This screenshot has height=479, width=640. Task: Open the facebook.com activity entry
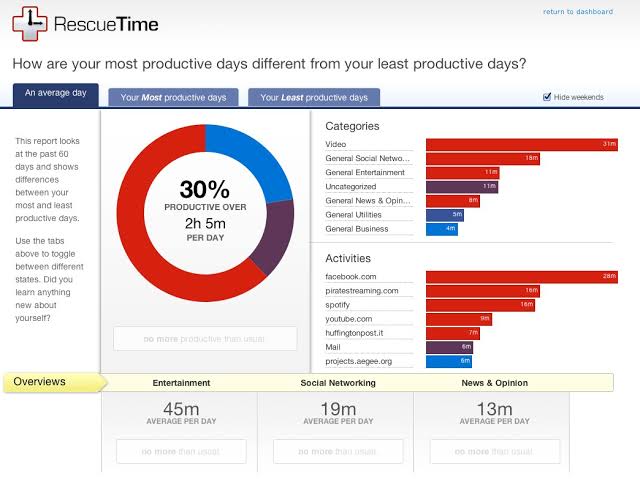tap(350, 276)
